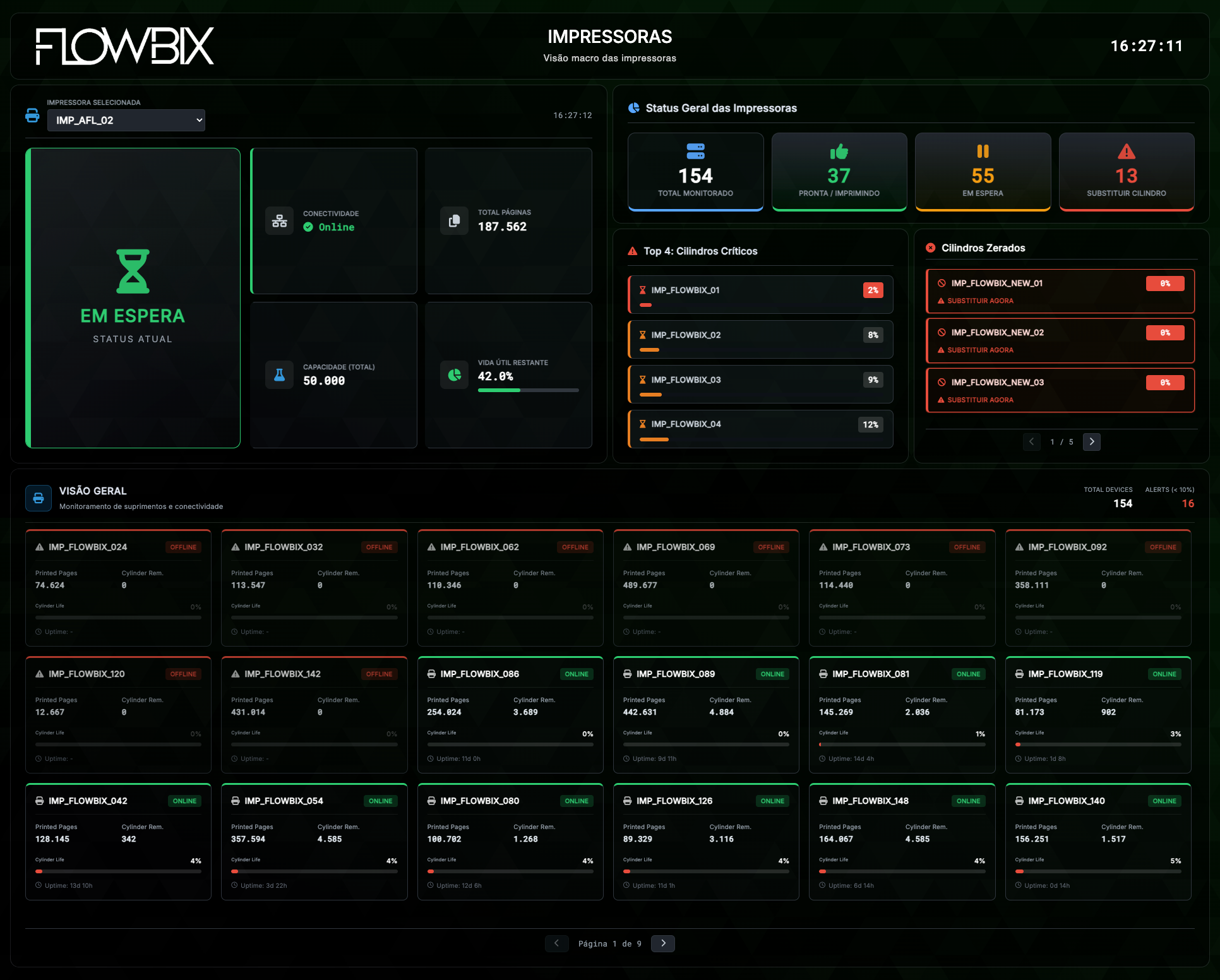Click the Cylinder Life bar on IMP_FLOWBIX_081
This screenshot has height=980, width=1220.
pyautogui.click(x=902, y=745)
